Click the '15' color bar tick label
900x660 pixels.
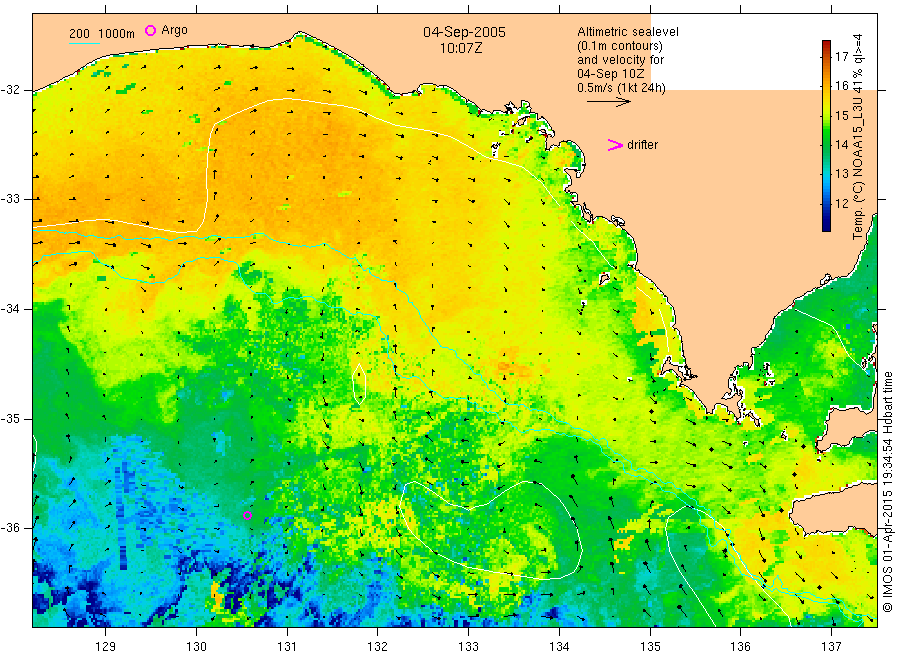[841, 115]
